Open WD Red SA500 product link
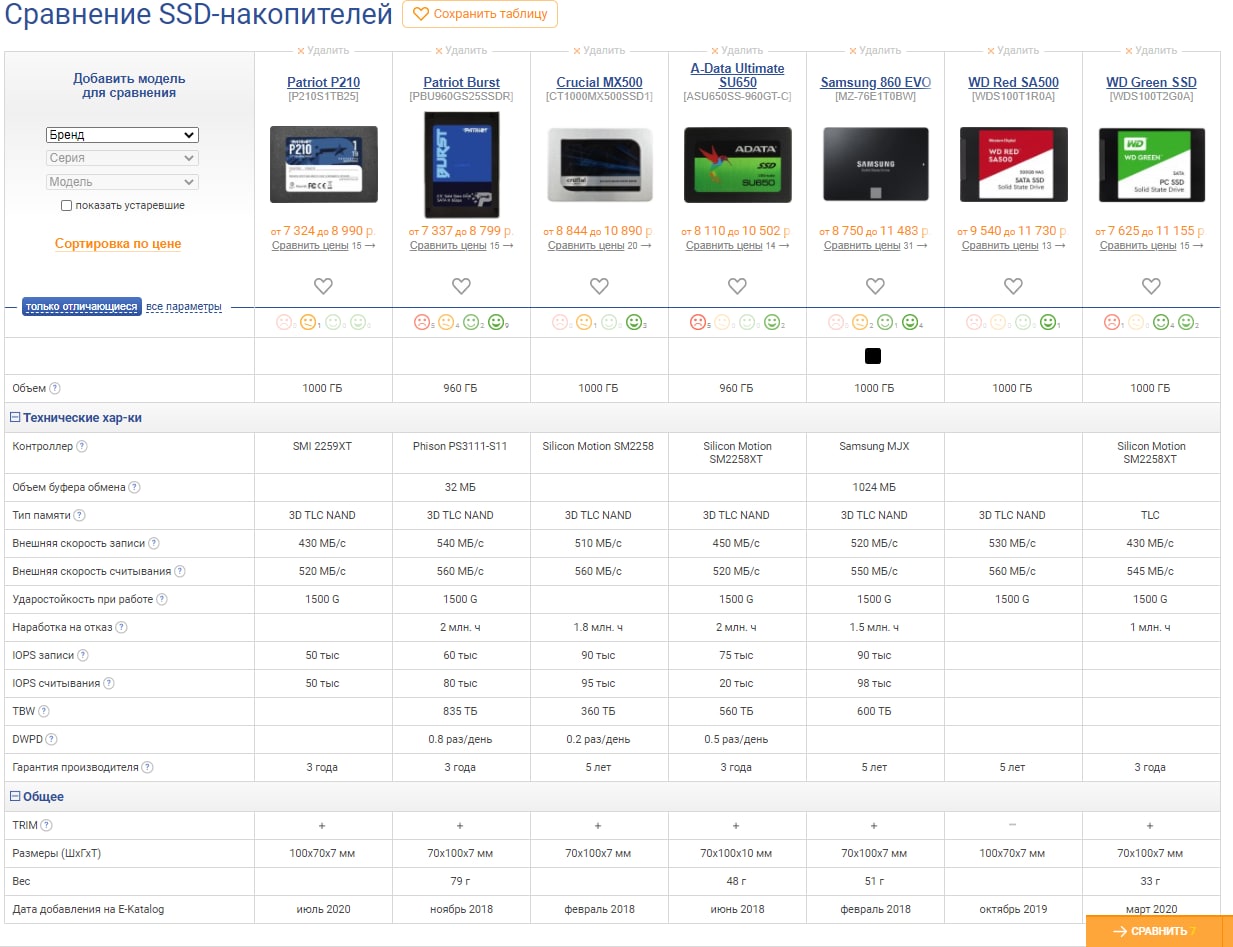The image size is (1233, 947). [1013, 83]
